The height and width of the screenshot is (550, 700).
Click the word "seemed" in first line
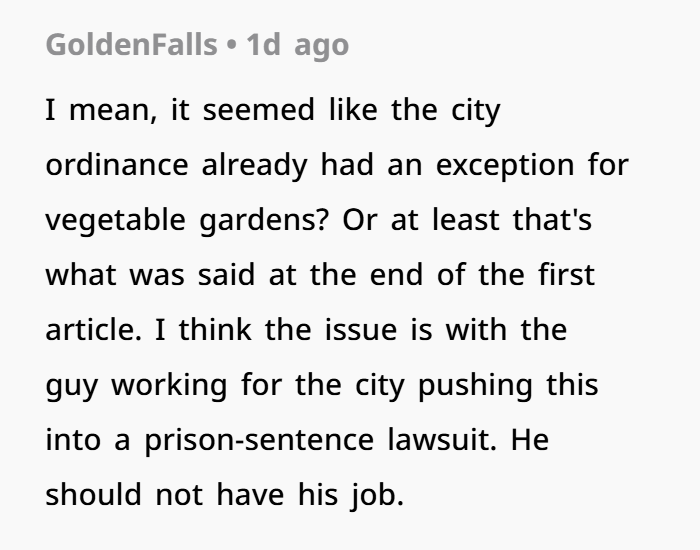pyautogui.click(x=259, y=110)
